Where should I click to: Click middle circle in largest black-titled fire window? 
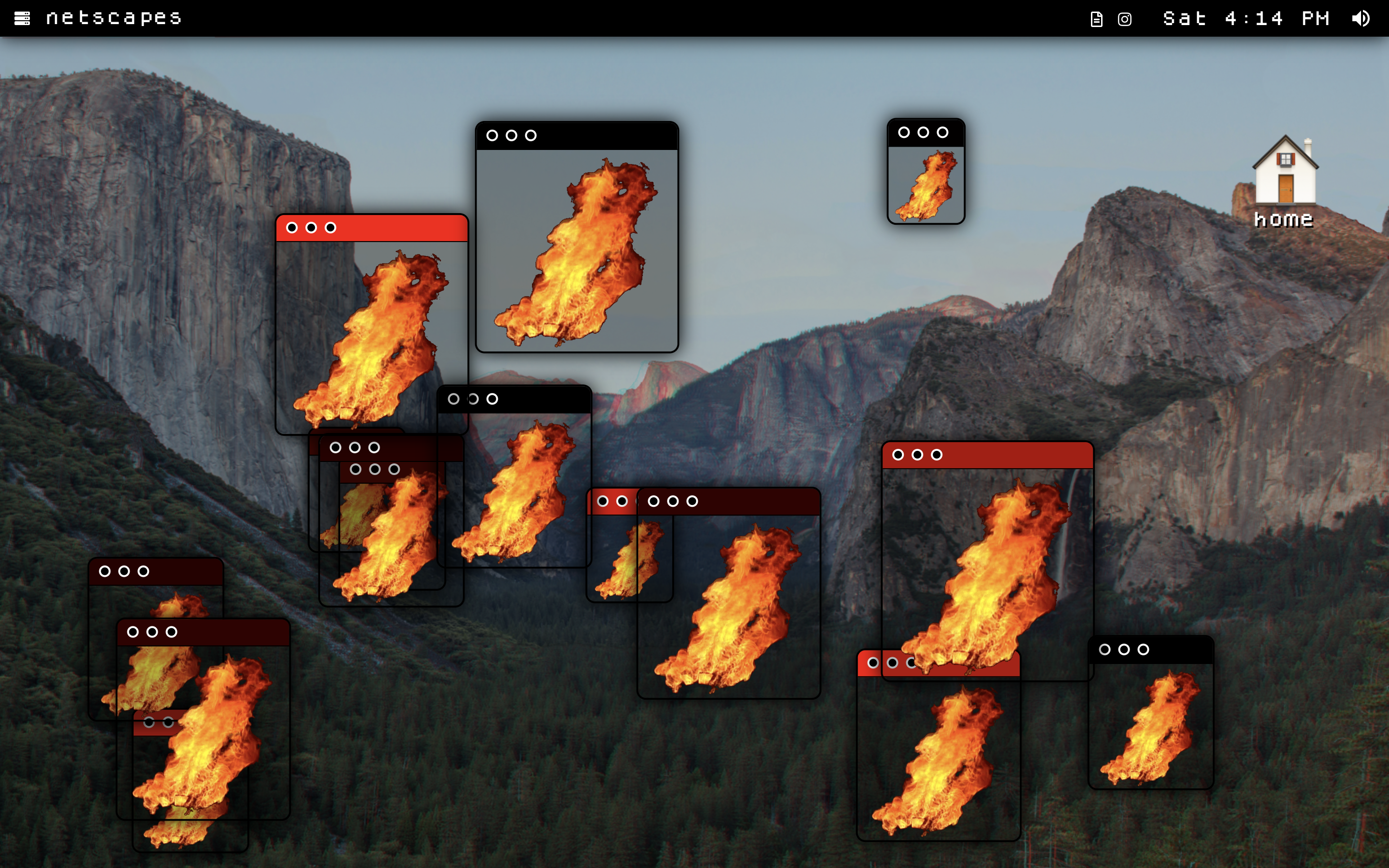[x=511, y=136]
